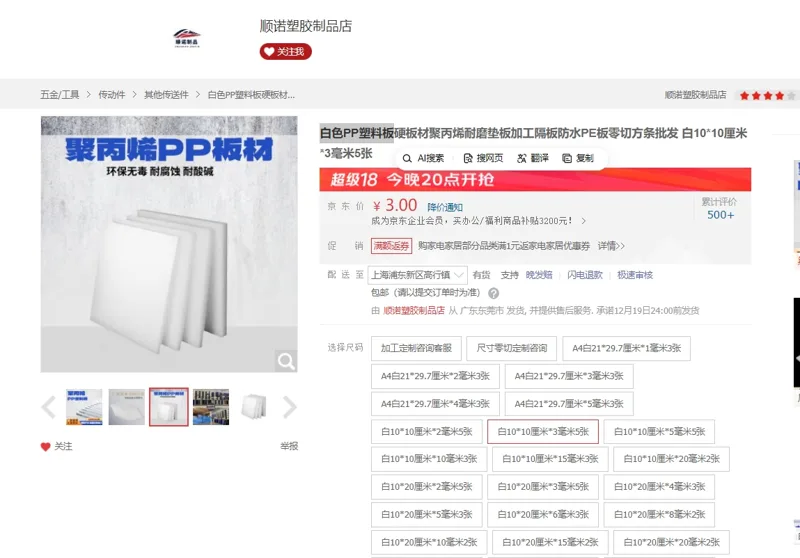Screen dimensions: 800x558
Task: Click 翻译 in the selection popup
Action: (x=533, y=158)
